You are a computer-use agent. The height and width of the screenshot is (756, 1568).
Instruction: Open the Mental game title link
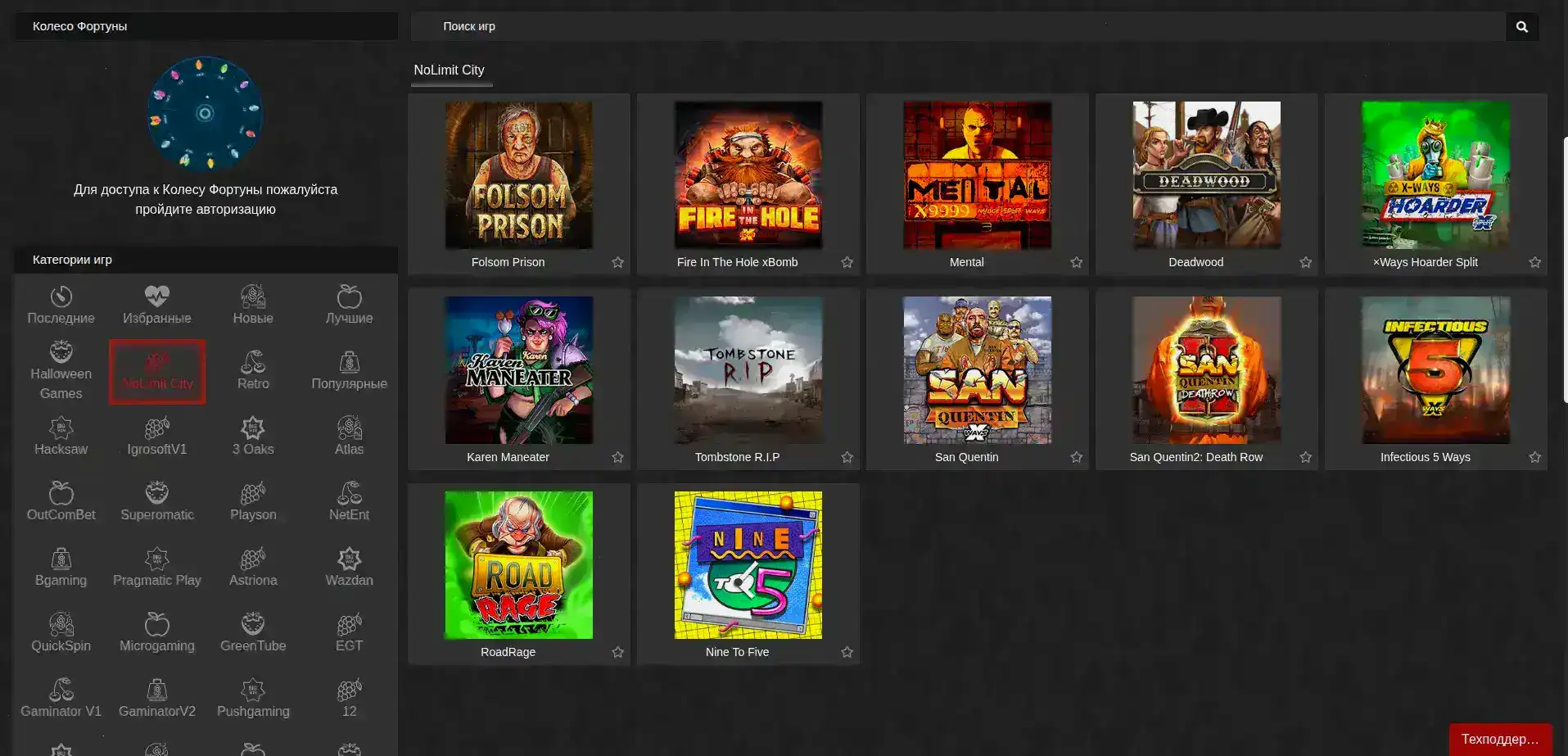966,262
